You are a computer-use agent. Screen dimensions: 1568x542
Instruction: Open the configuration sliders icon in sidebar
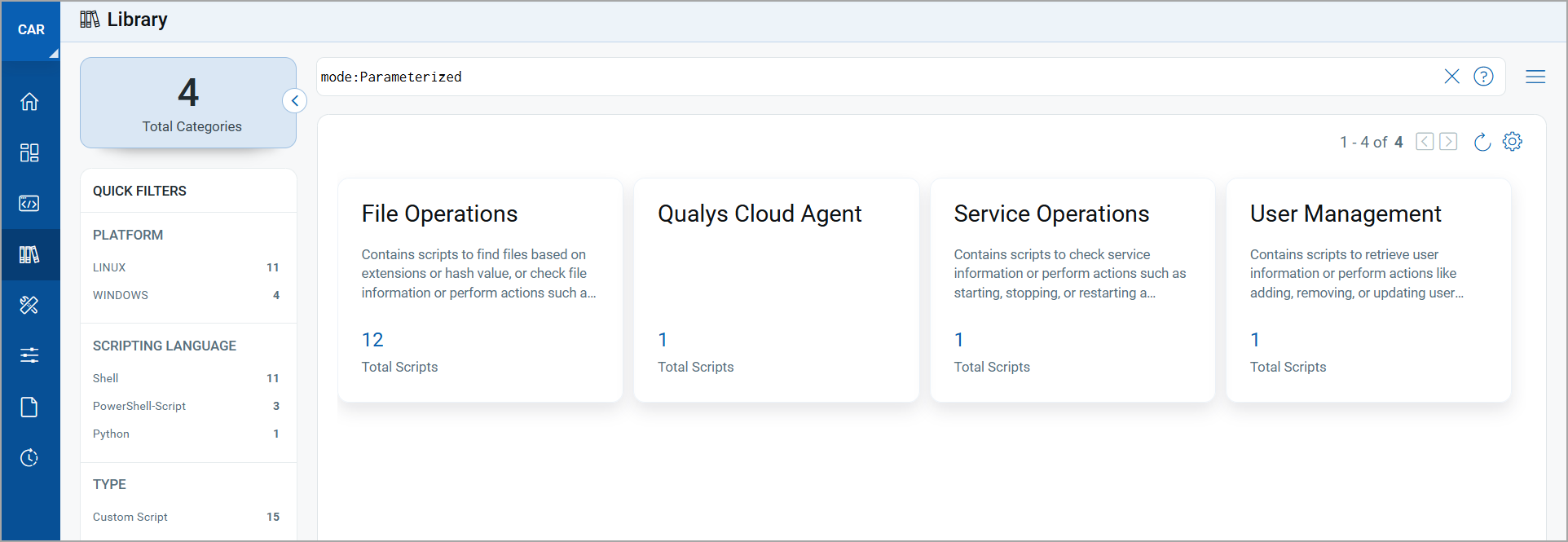(x=29, y=355)
